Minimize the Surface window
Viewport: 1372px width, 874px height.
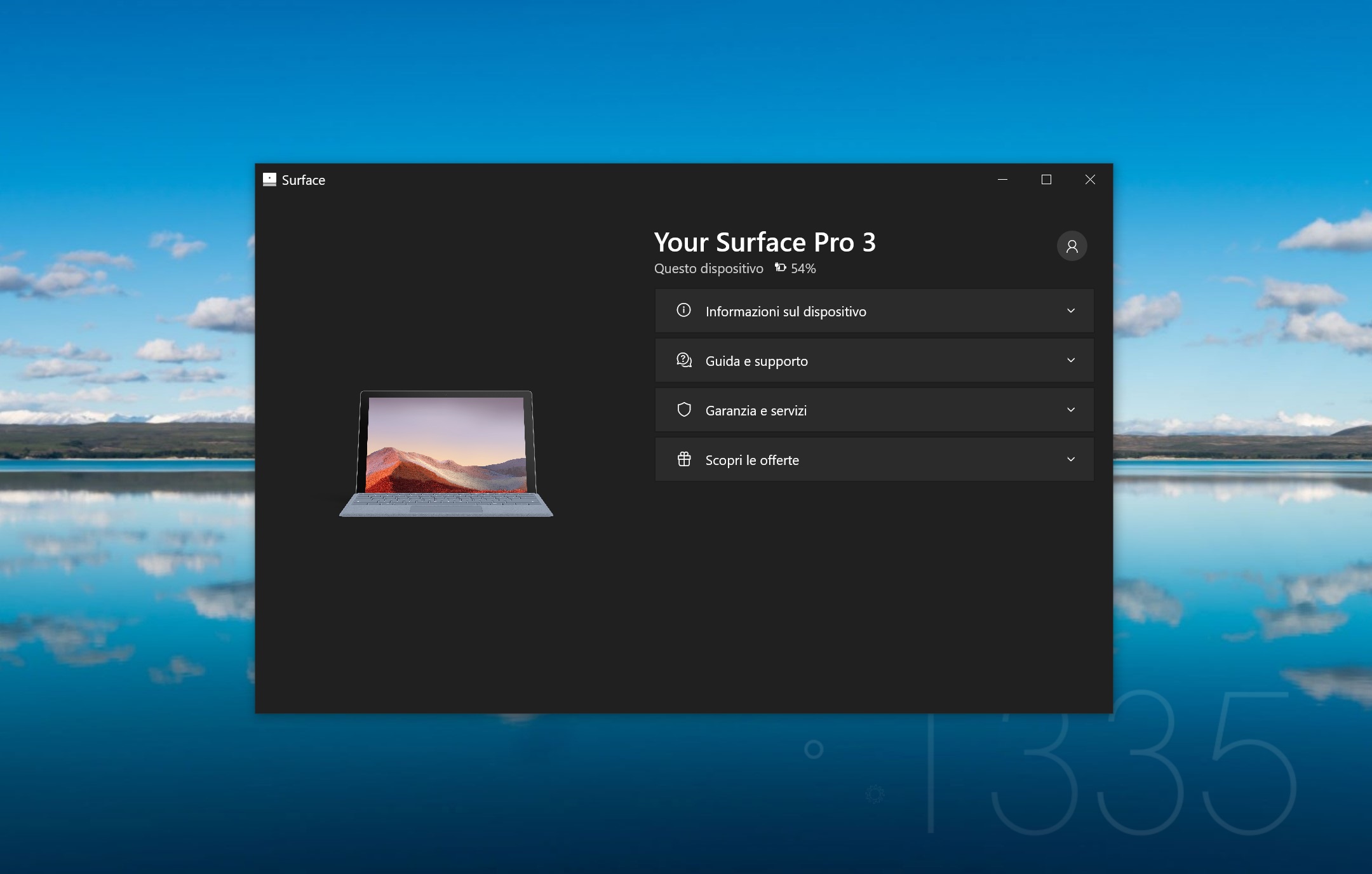(x=1002, y=180)
